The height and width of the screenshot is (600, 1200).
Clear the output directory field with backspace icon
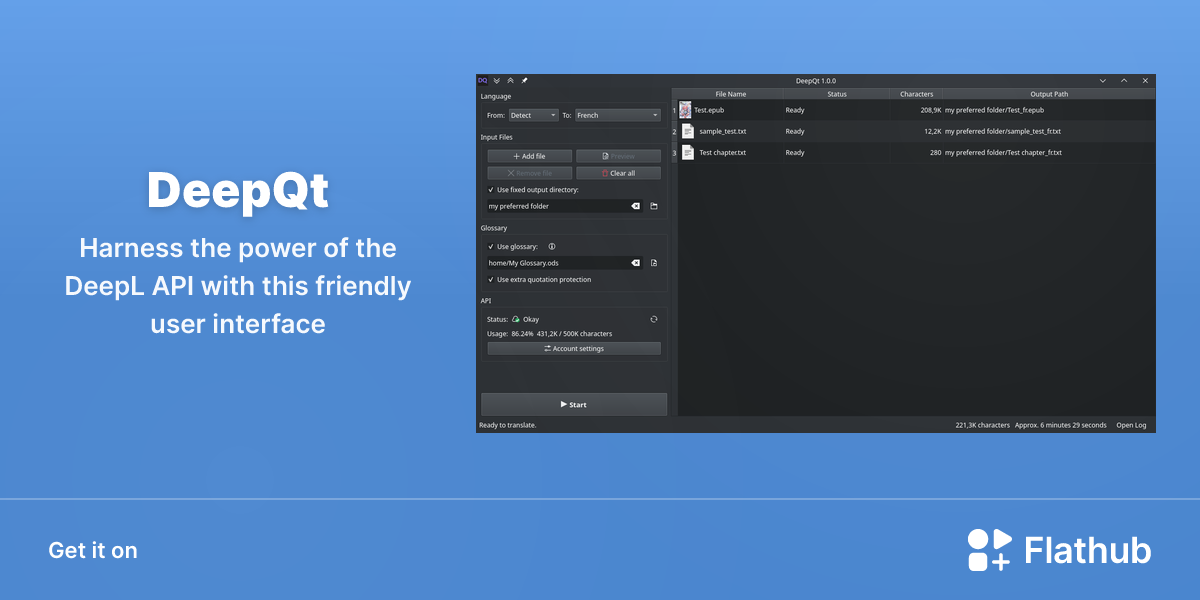(635, 206)
